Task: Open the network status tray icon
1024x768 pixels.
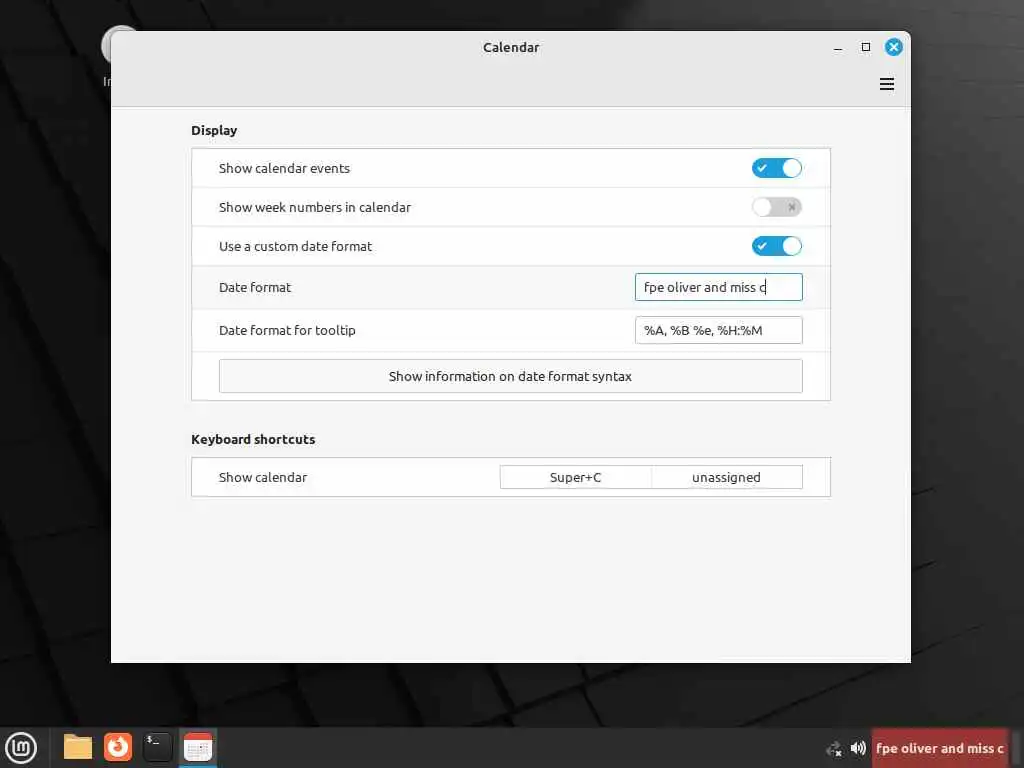Action: point(834,748)
